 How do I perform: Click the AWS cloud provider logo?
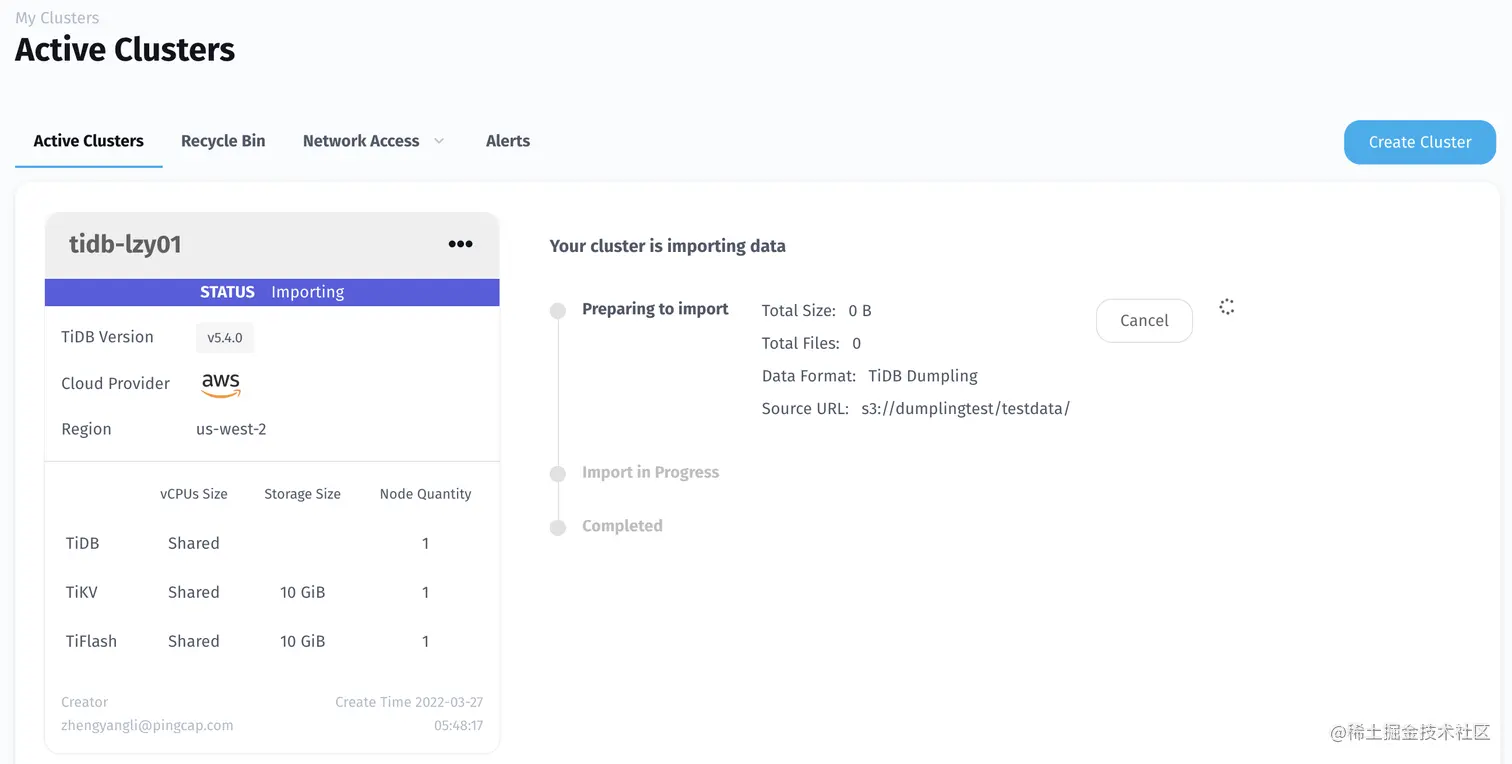221,384
